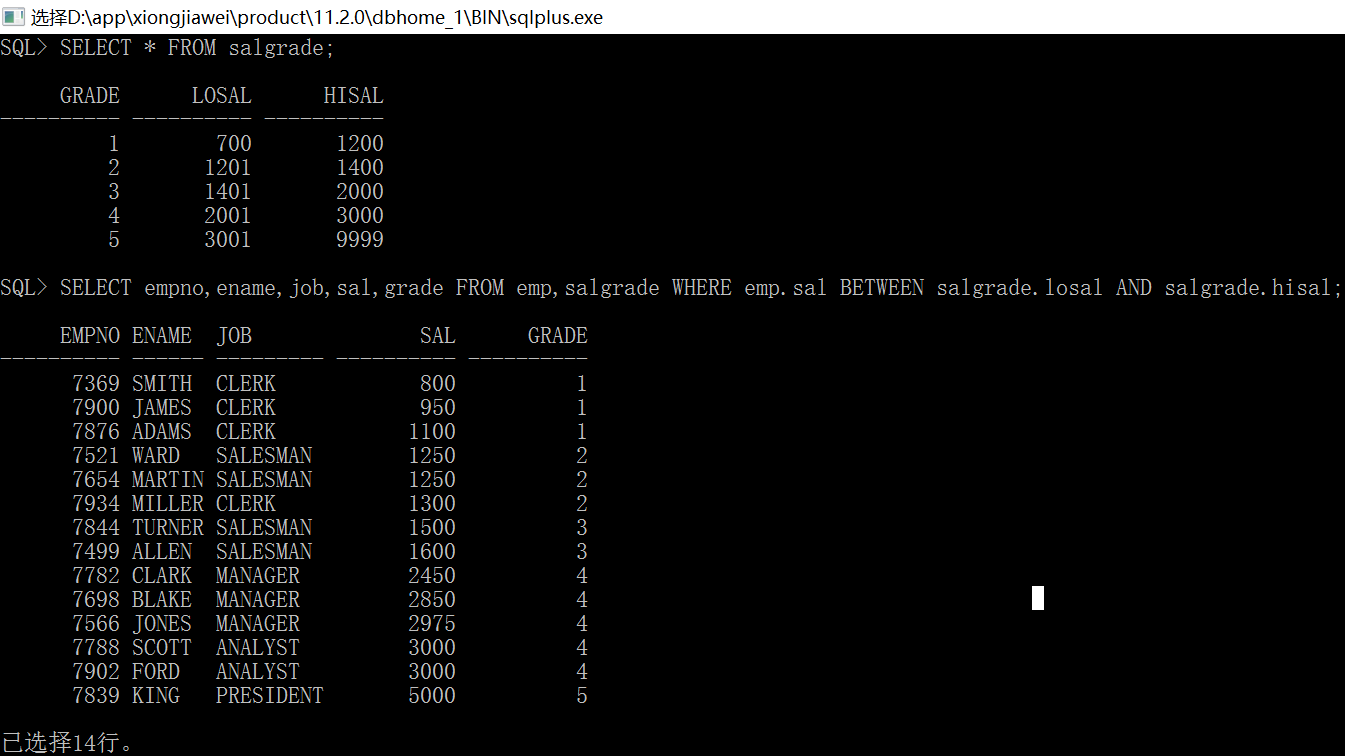Click the sqlplus window icon in the title bar
The image size is (1345, 756).
(x=13, y=16)
